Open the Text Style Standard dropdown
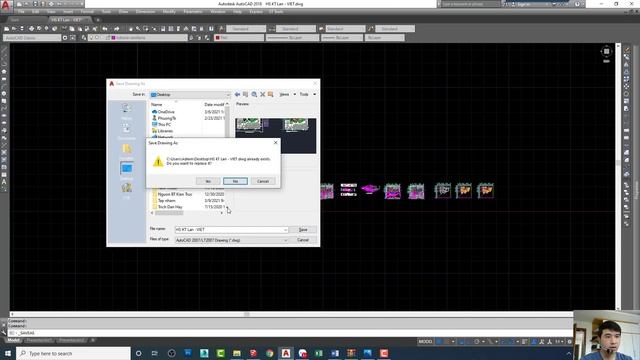Viewport: 640px width, 360px height. coord(246,29)
